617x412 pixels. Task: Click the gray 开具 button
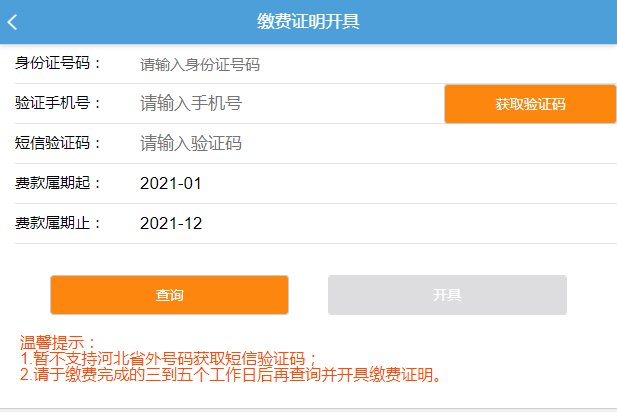tap(447, 295)
